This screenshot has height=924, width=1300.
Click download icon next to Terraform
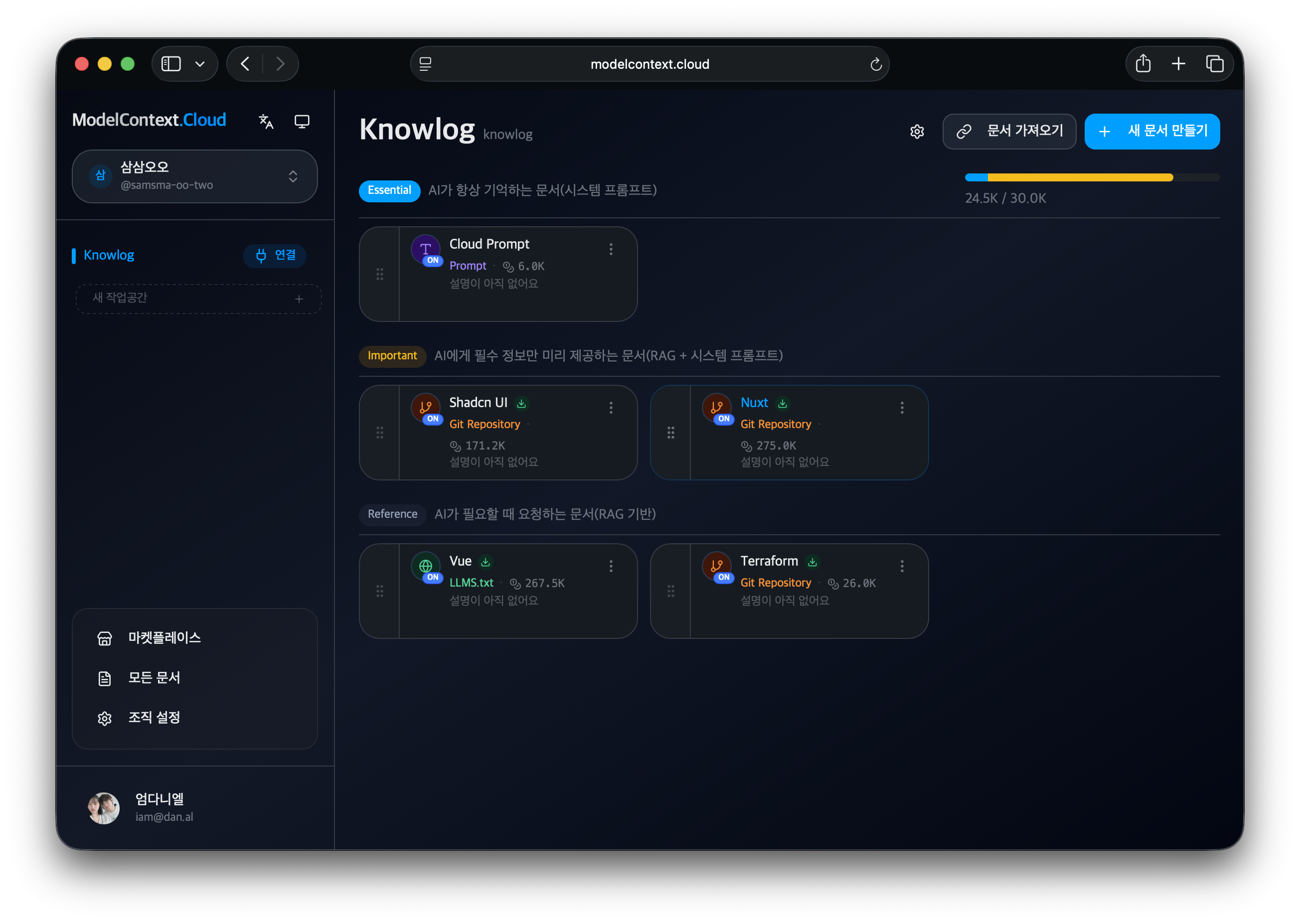click(x=812, y=562)
